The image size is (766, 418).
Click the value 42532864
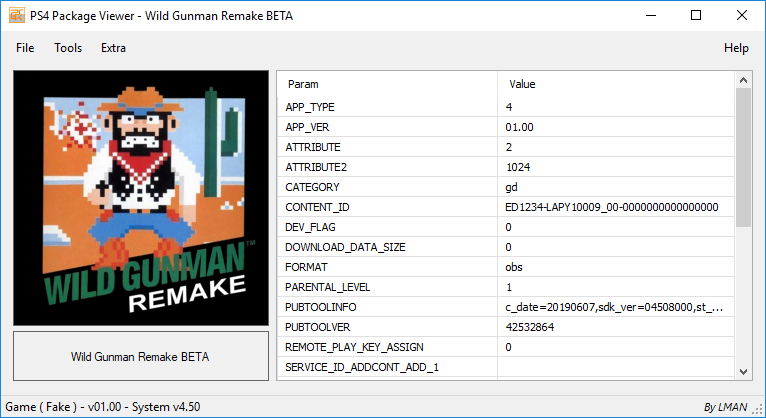click(x=530, y=327)
